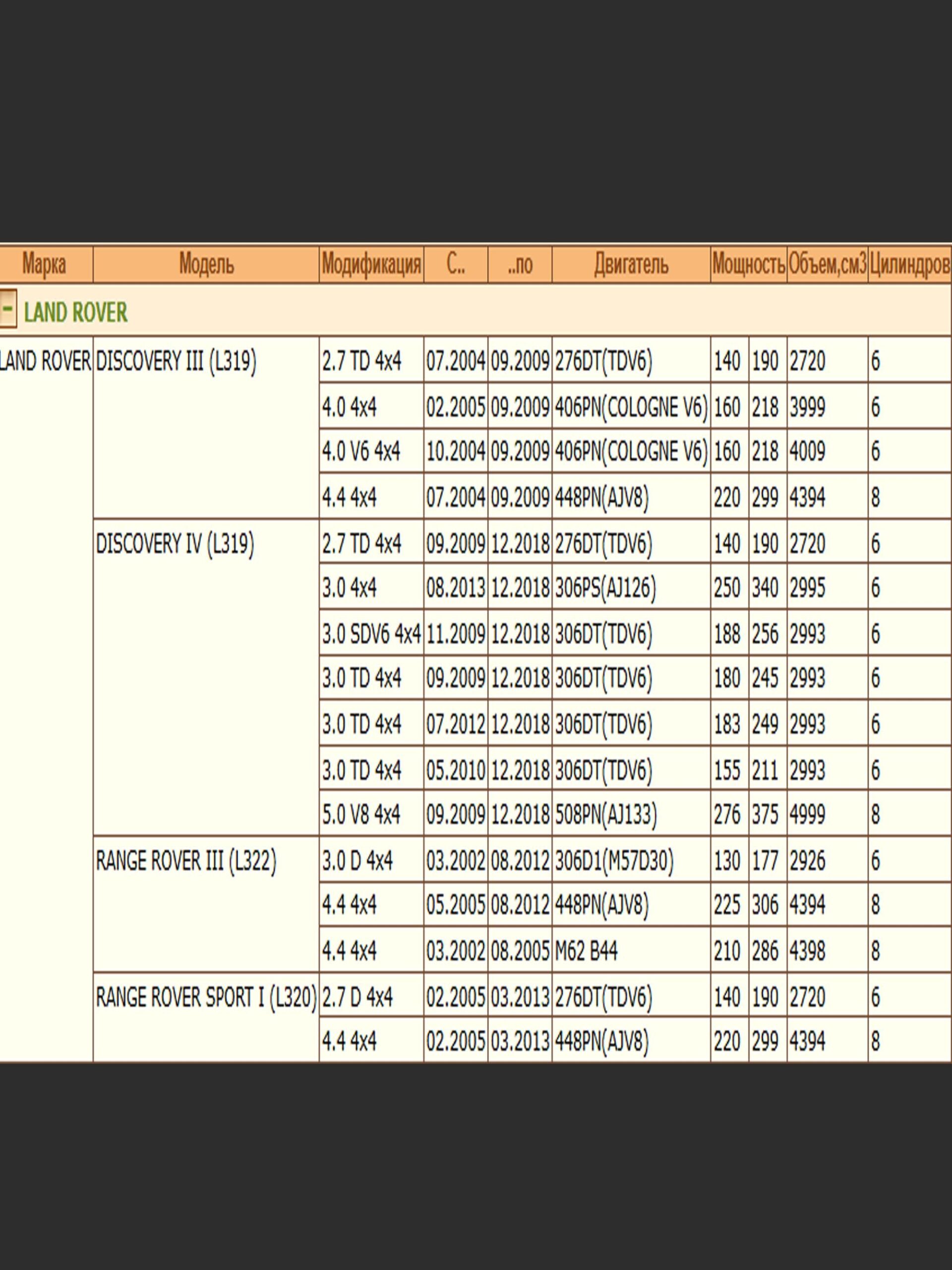
Task: Click the 306D1(M57D30) engine cell
Action: click(x=614, y=861)
